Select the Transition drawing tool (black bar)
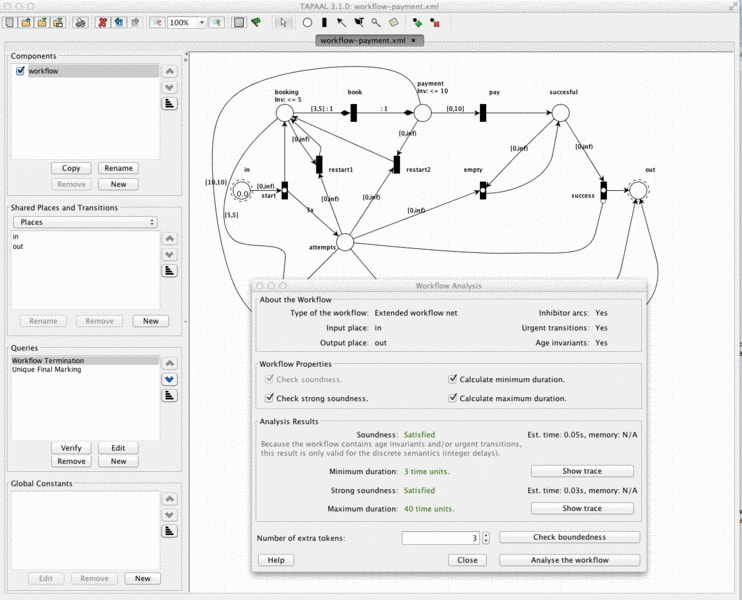 (324, 22)
